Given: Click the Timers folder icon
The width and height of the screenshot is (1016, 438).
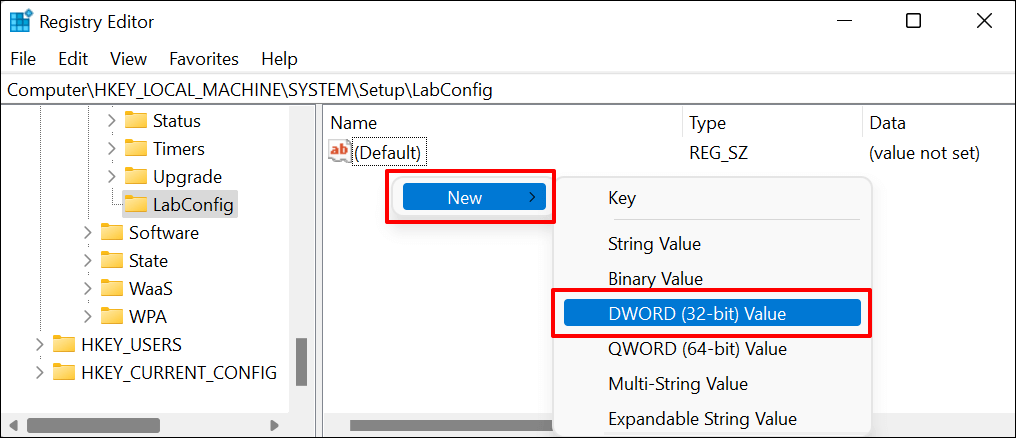Looking at the screenshot, I should click(x=136, y=149).
